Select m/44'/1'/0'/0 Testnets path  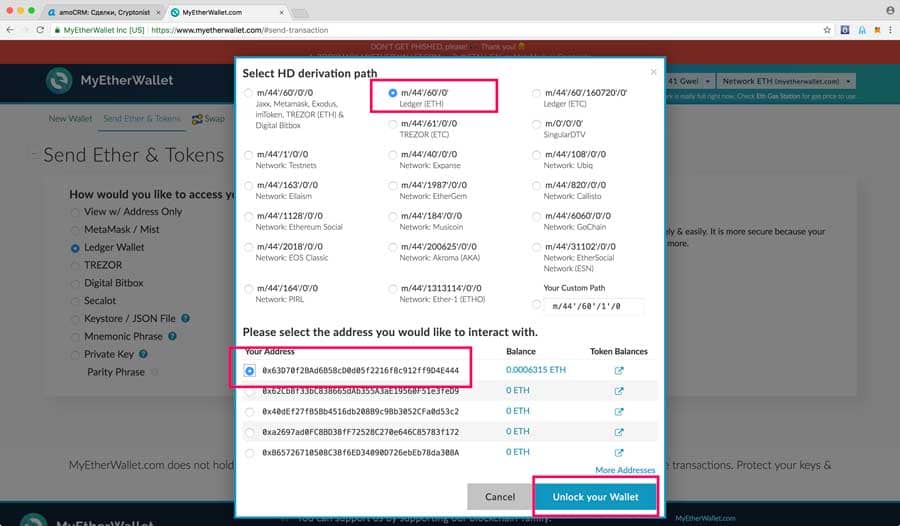248,154
